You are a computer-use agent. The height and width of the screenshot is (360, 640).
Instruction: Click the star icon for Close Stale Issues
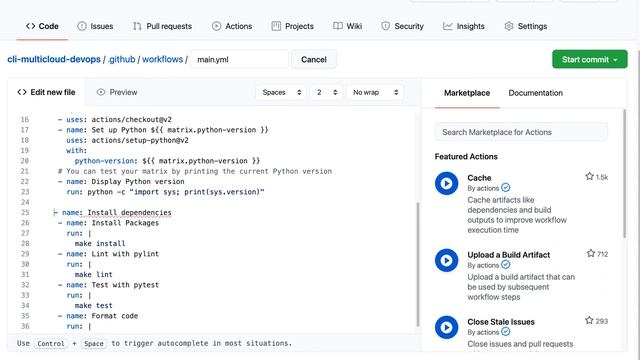[x=589, y=320]
